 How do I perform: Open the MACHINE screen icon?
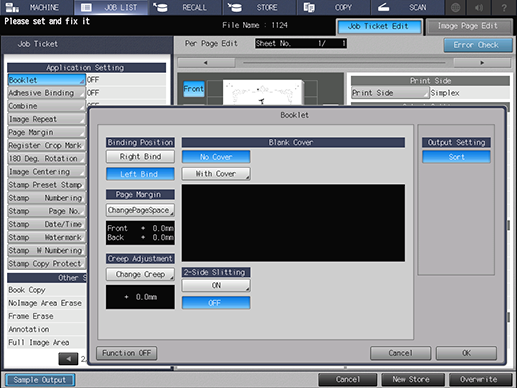[x=13, y=7]
